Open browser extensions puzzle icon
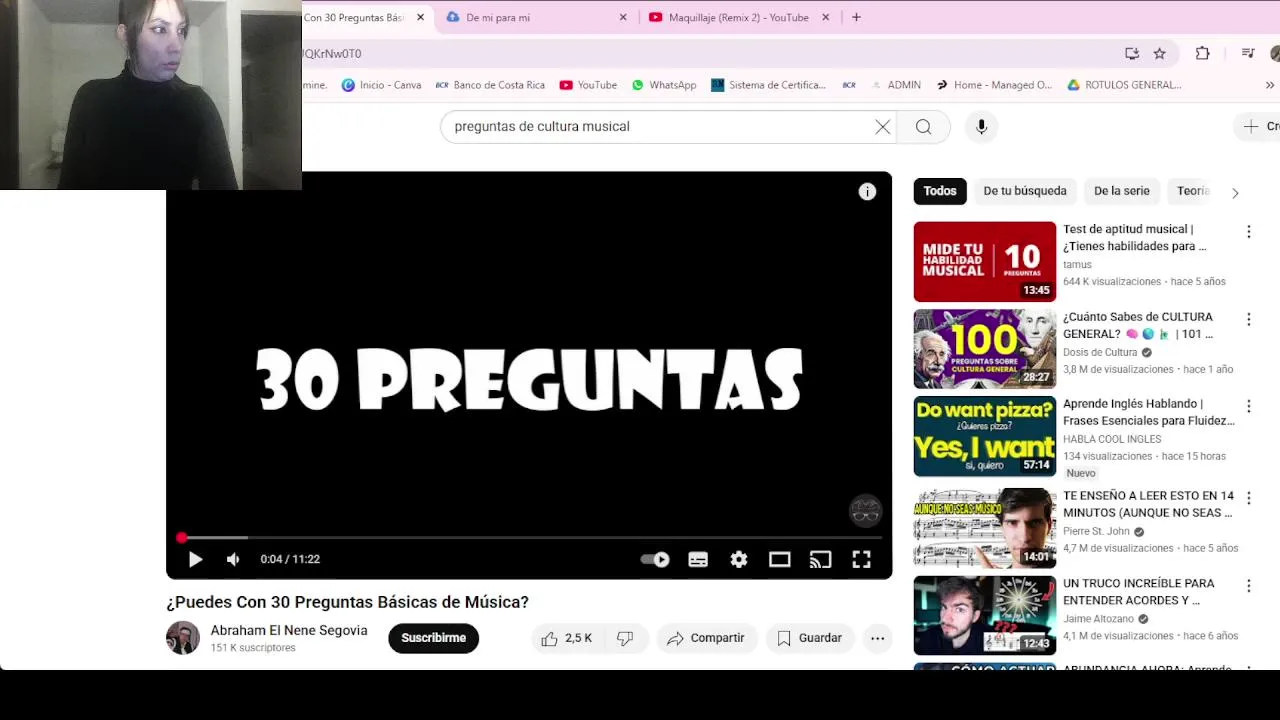Screen dimensions: 1280x720 coord(1203,54)
